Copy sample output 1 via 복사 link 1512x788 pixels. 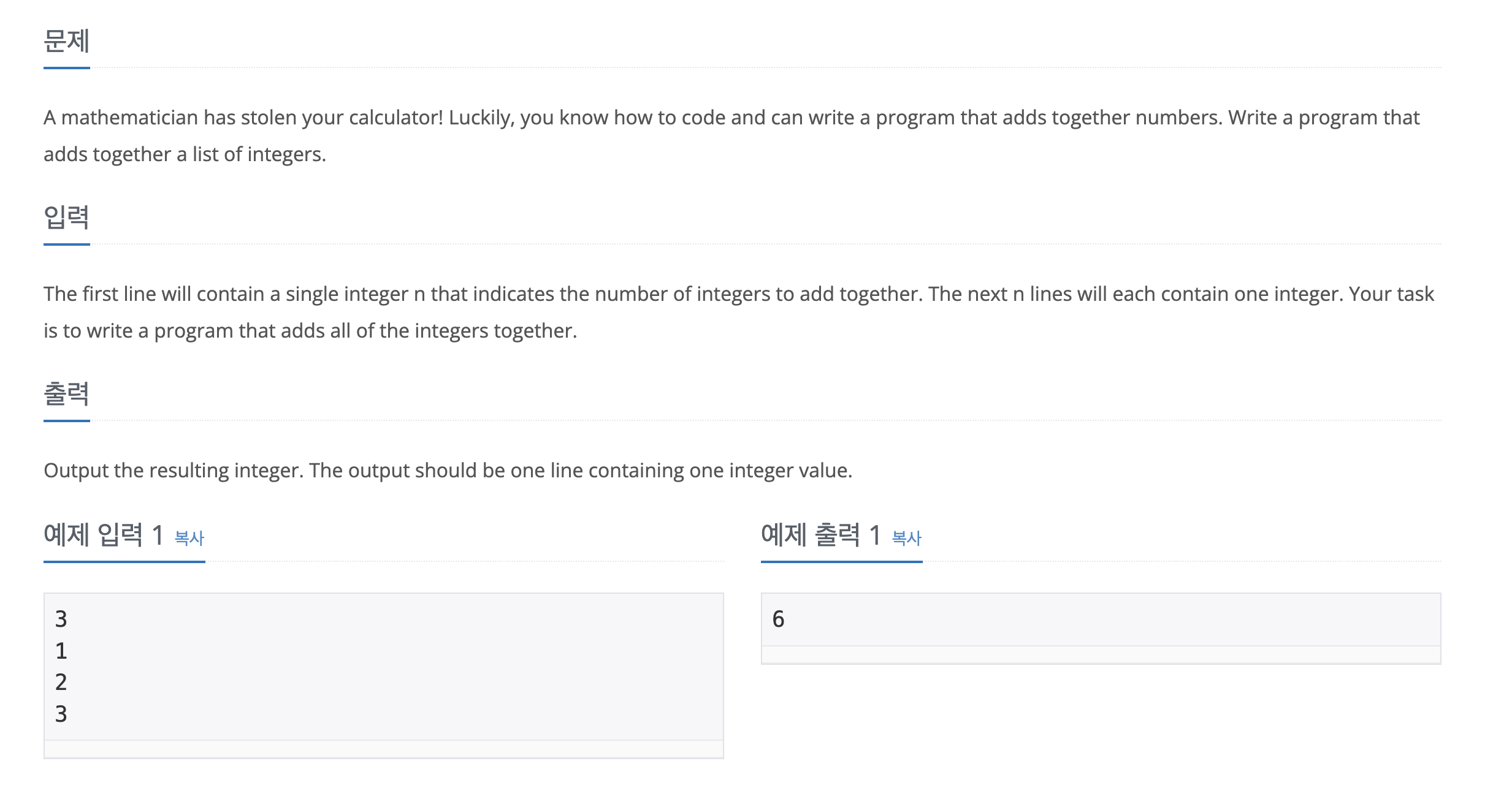(906, 538)
